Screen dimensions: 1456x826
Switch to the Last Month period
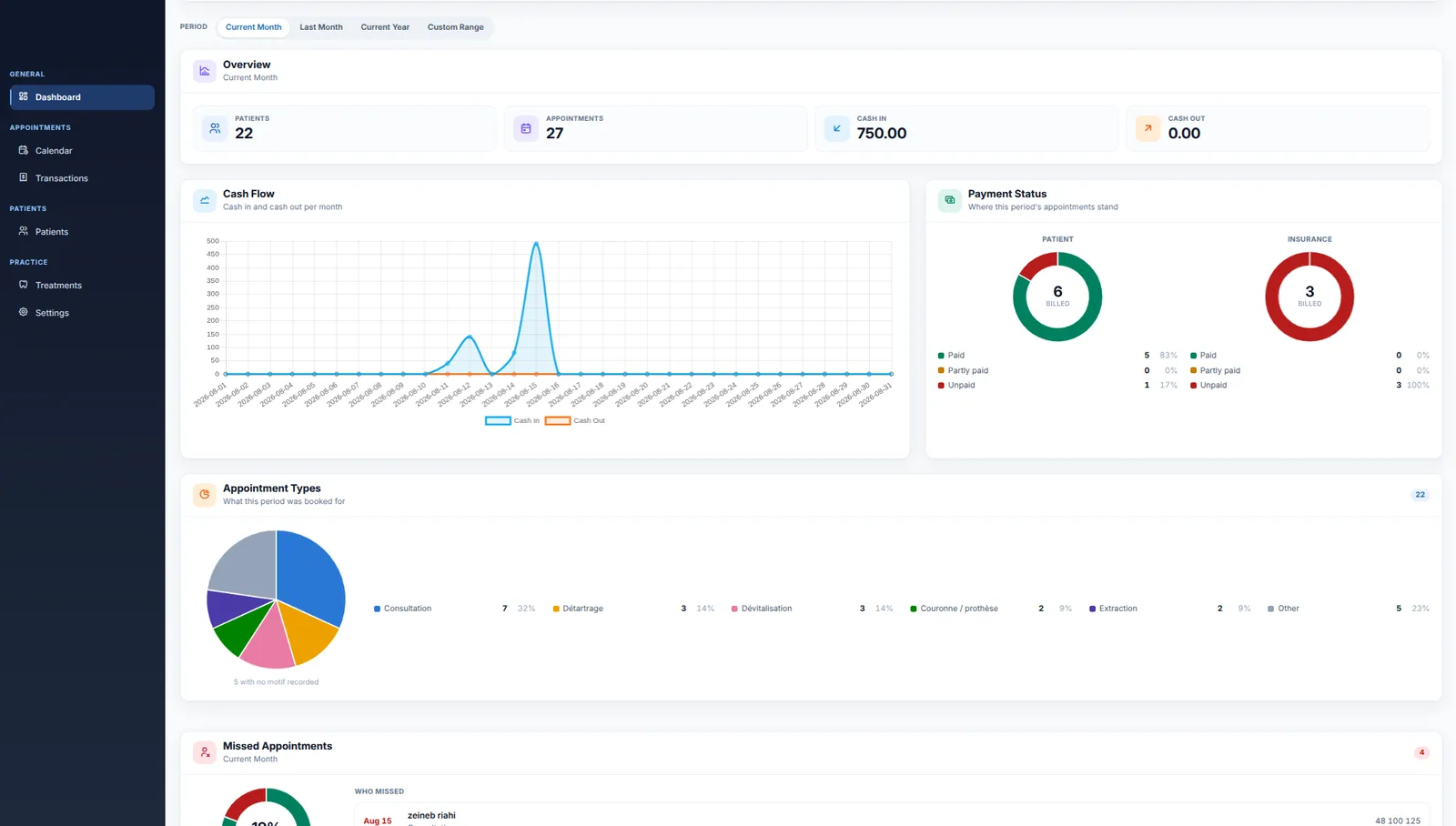tap(321, 27)
